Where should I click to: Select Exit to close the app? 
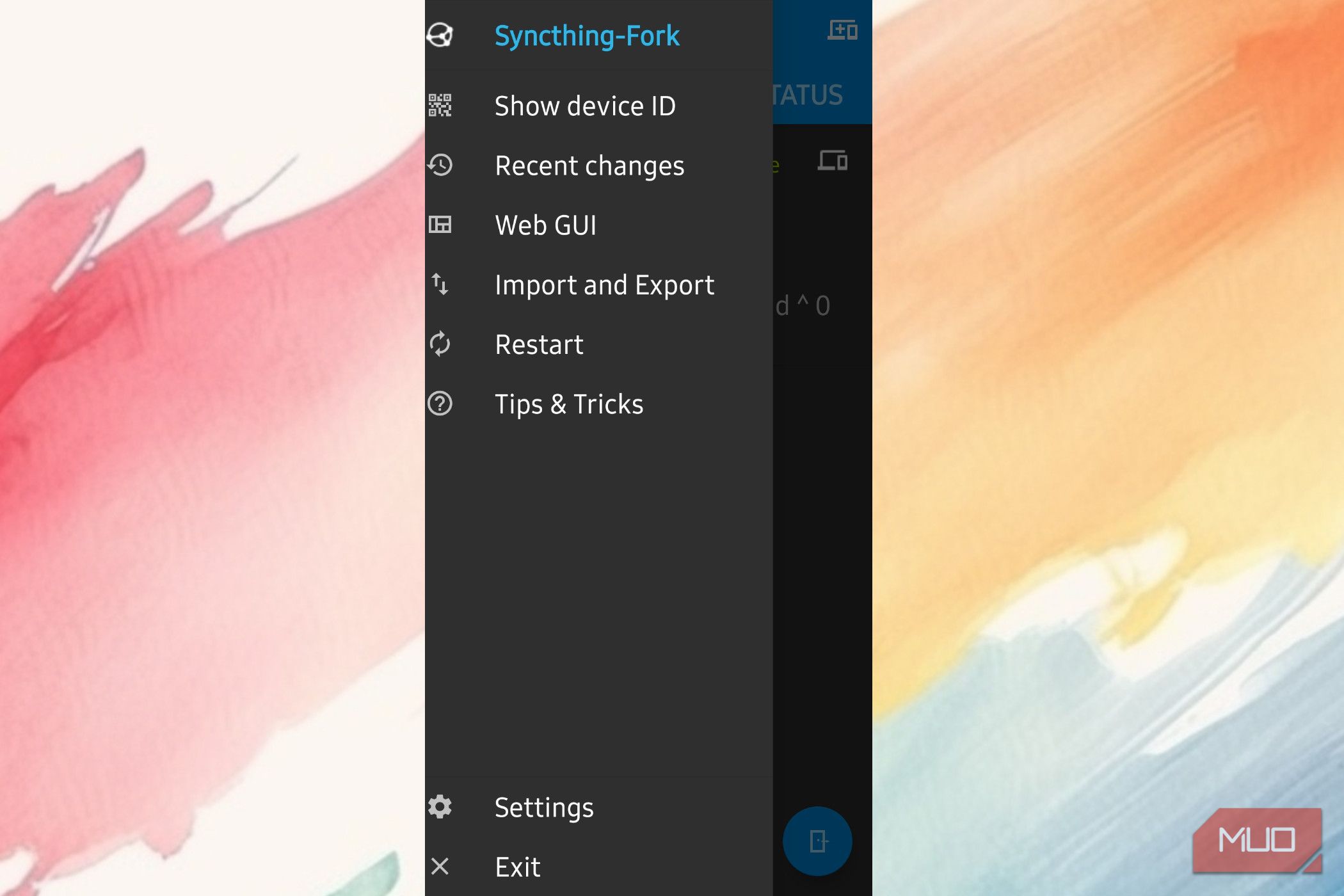point(599,867)
